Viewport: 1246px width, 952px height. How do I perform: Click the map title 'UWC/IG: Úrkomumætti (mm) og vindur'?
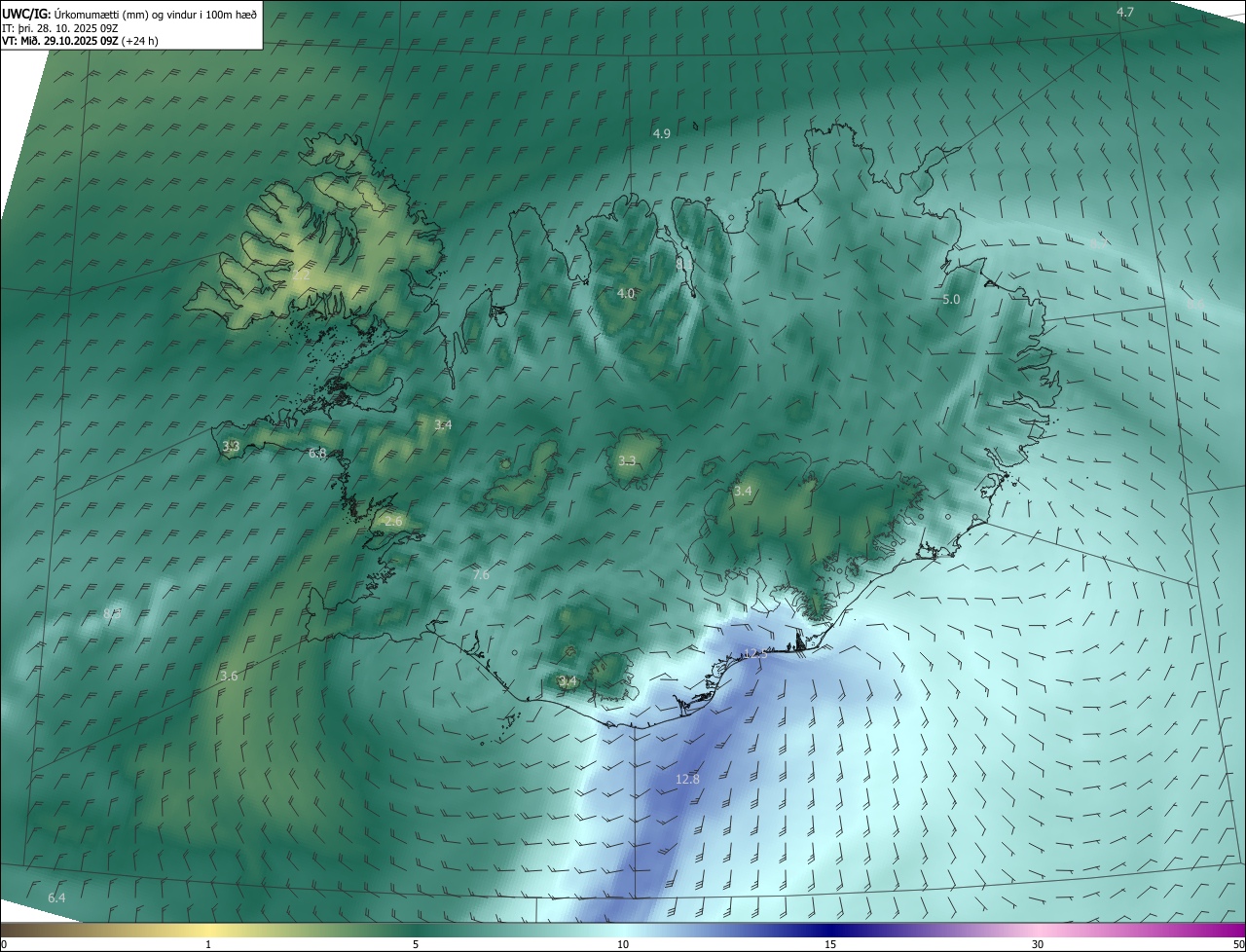pos(129,15)
